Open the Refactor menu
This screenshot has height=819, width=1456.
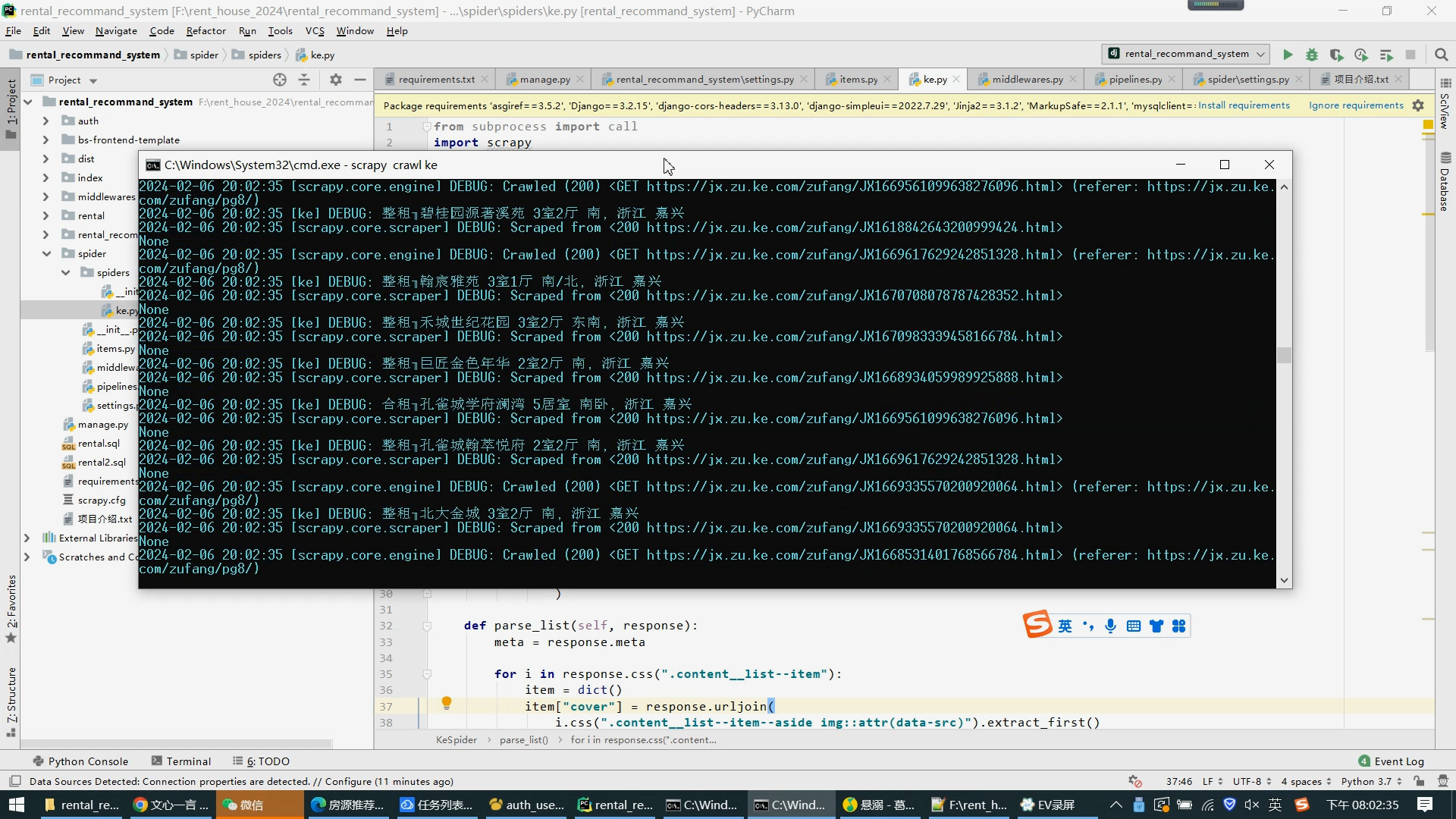tap(206, 31)
